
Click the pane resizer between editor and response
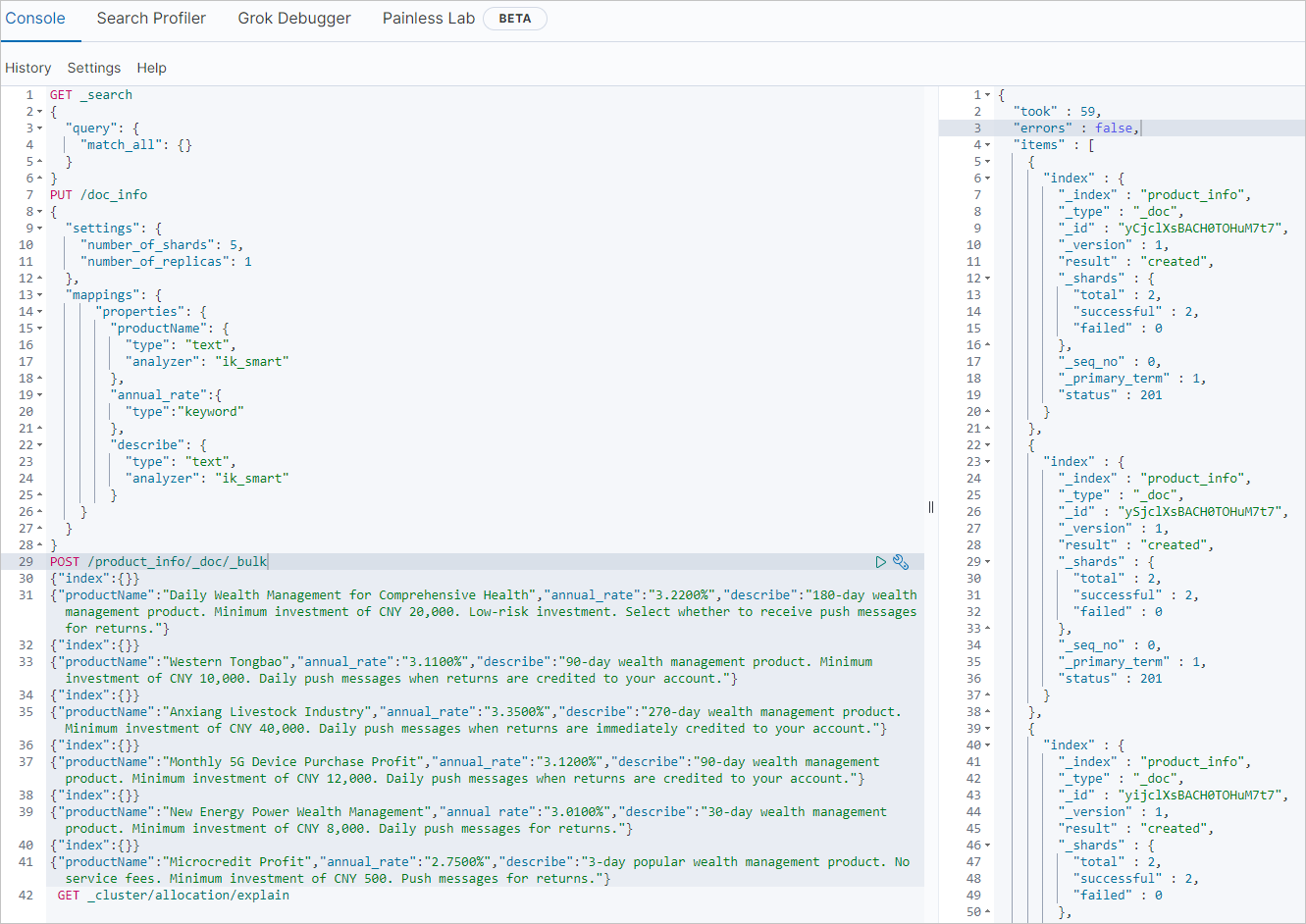pos(931,507)
